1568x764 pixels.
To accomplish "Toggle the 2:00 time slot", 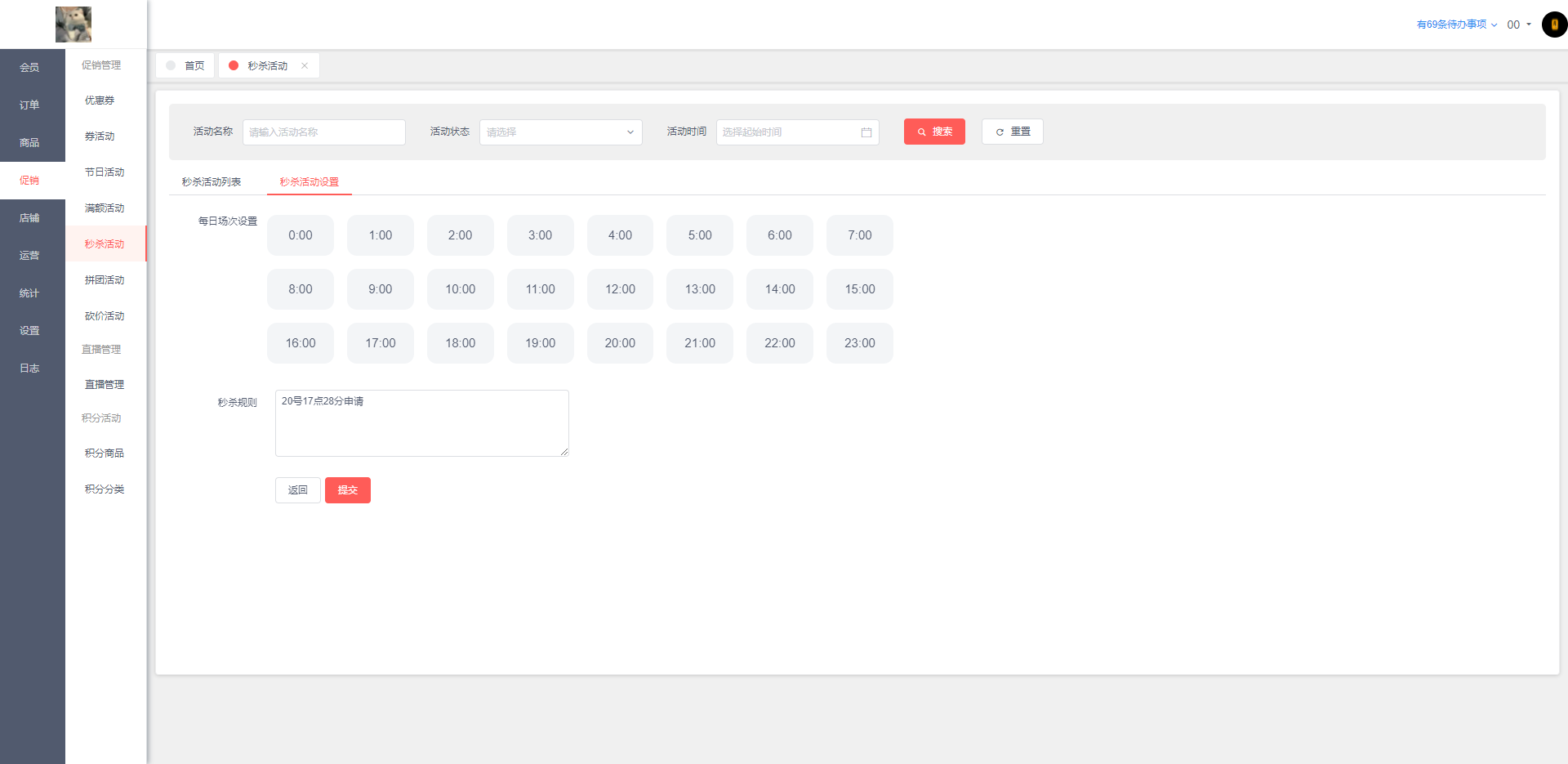I will [x=461, y=235].
